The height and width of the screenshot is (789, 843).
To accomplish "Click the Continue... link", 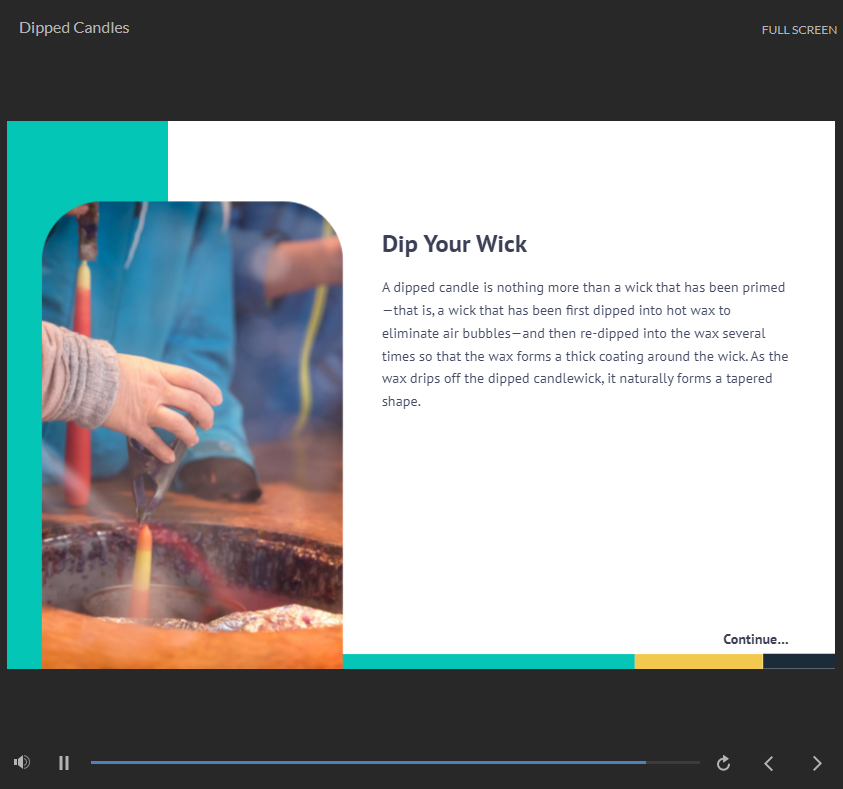I will coord(755,639).
